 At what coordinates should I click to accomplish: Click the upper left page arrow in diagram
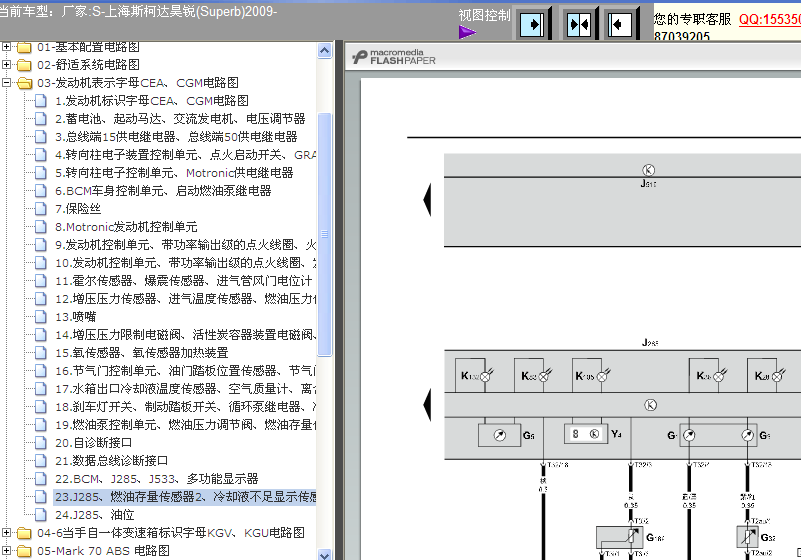(x=427, y=199)
